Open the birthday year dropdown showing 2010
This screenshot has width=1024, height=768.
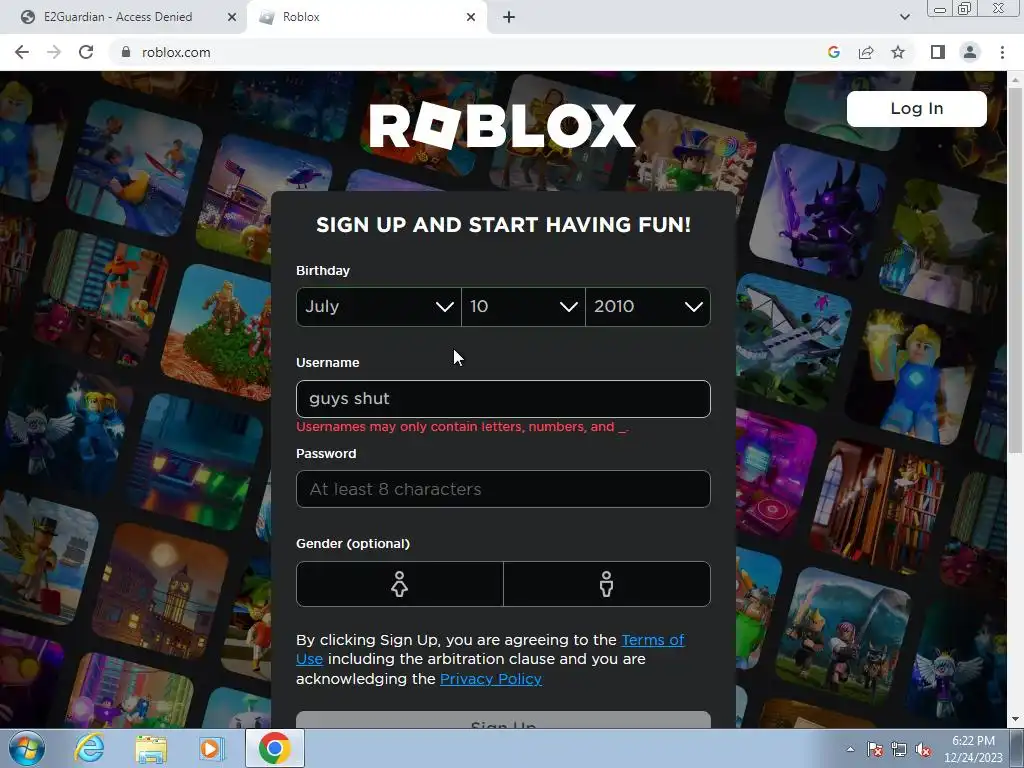(648, 306)
